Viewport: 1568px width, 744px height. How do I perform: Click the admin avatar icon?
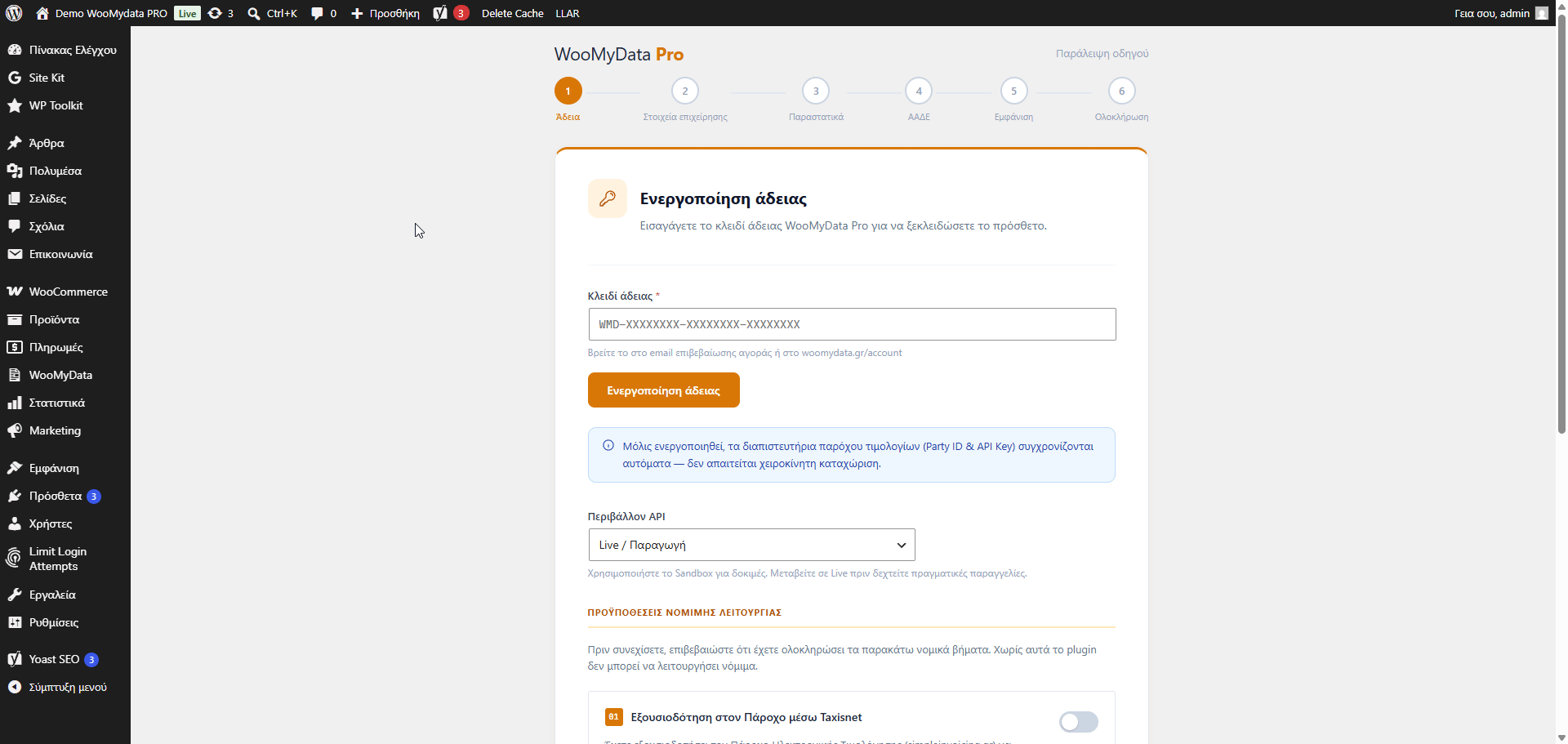point(1542,13)
